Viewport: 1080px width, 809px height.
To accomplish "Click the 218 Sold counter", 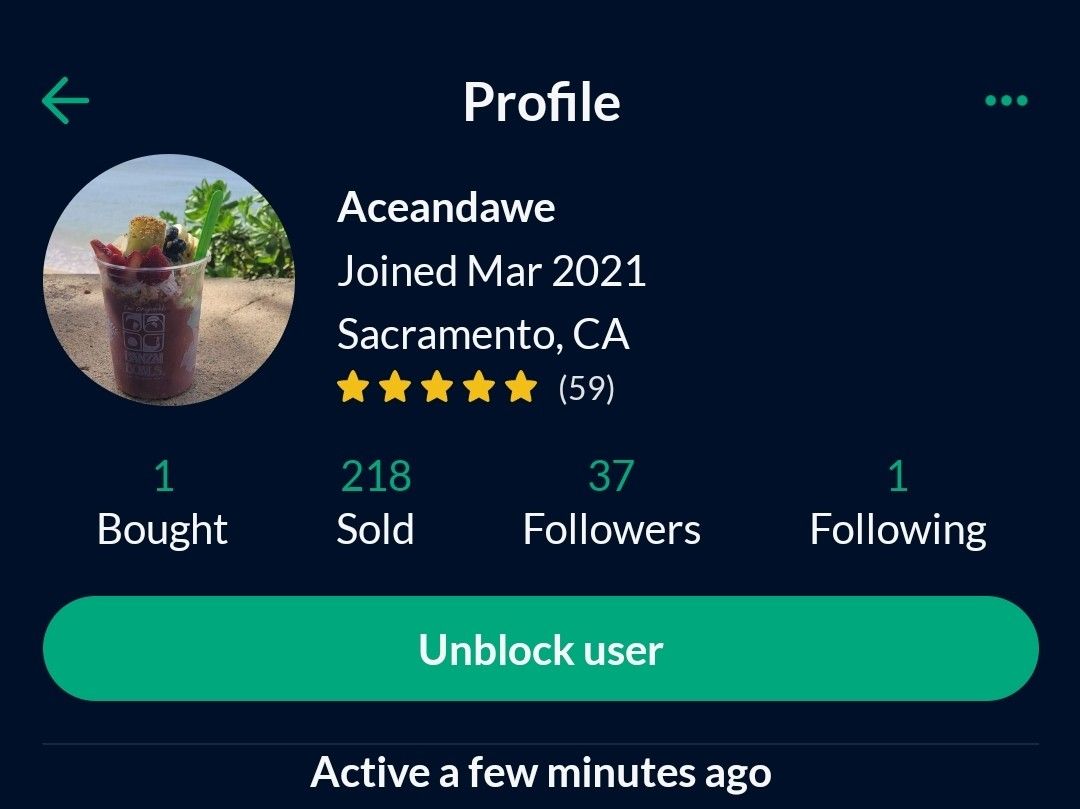I will [x=375, y=478].
